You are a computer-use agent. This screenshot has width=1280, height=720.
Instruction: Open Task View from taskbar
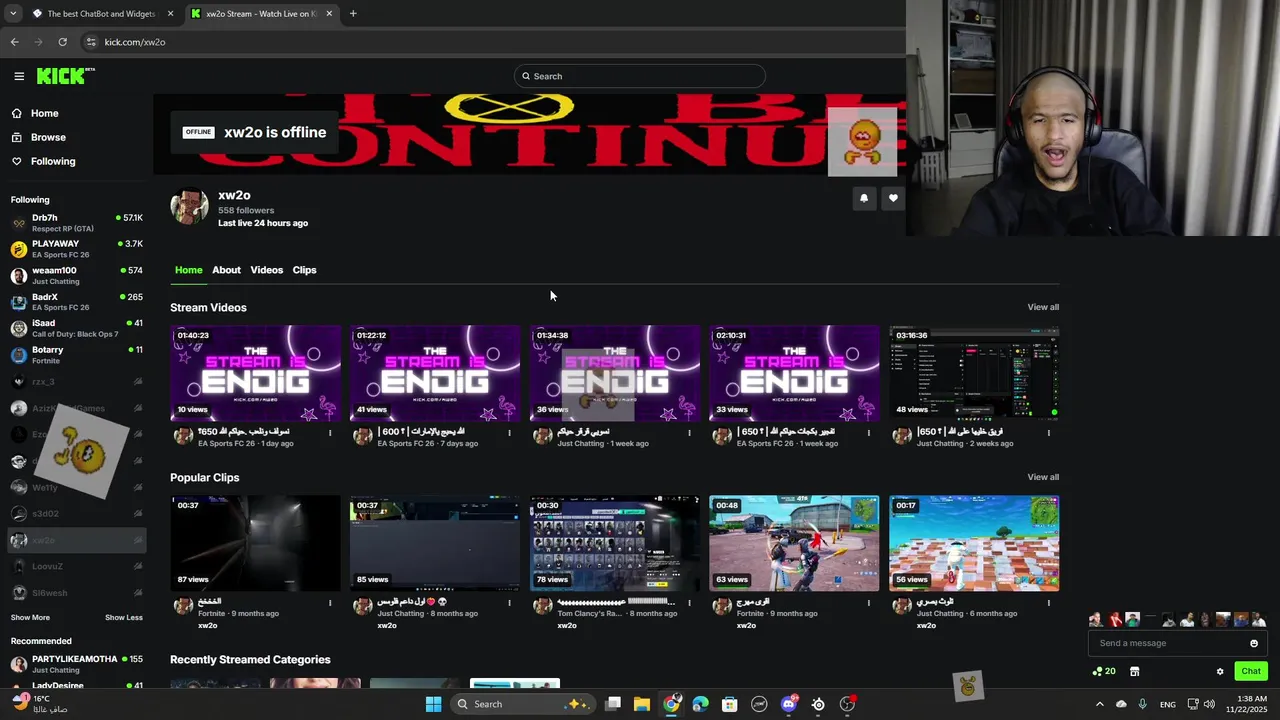pos(613,704)
